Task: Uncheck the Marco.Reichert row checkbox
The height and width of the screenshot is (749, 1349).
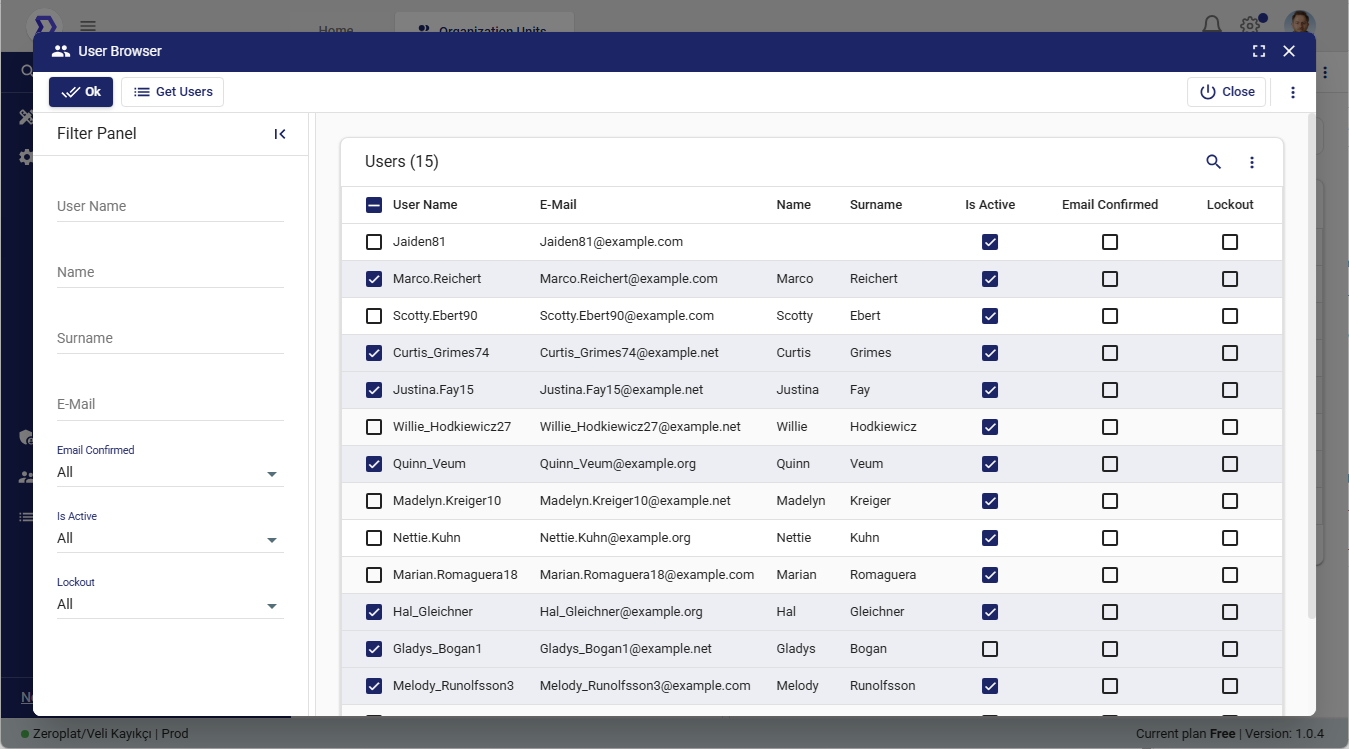Action: (x=374, y=279)
